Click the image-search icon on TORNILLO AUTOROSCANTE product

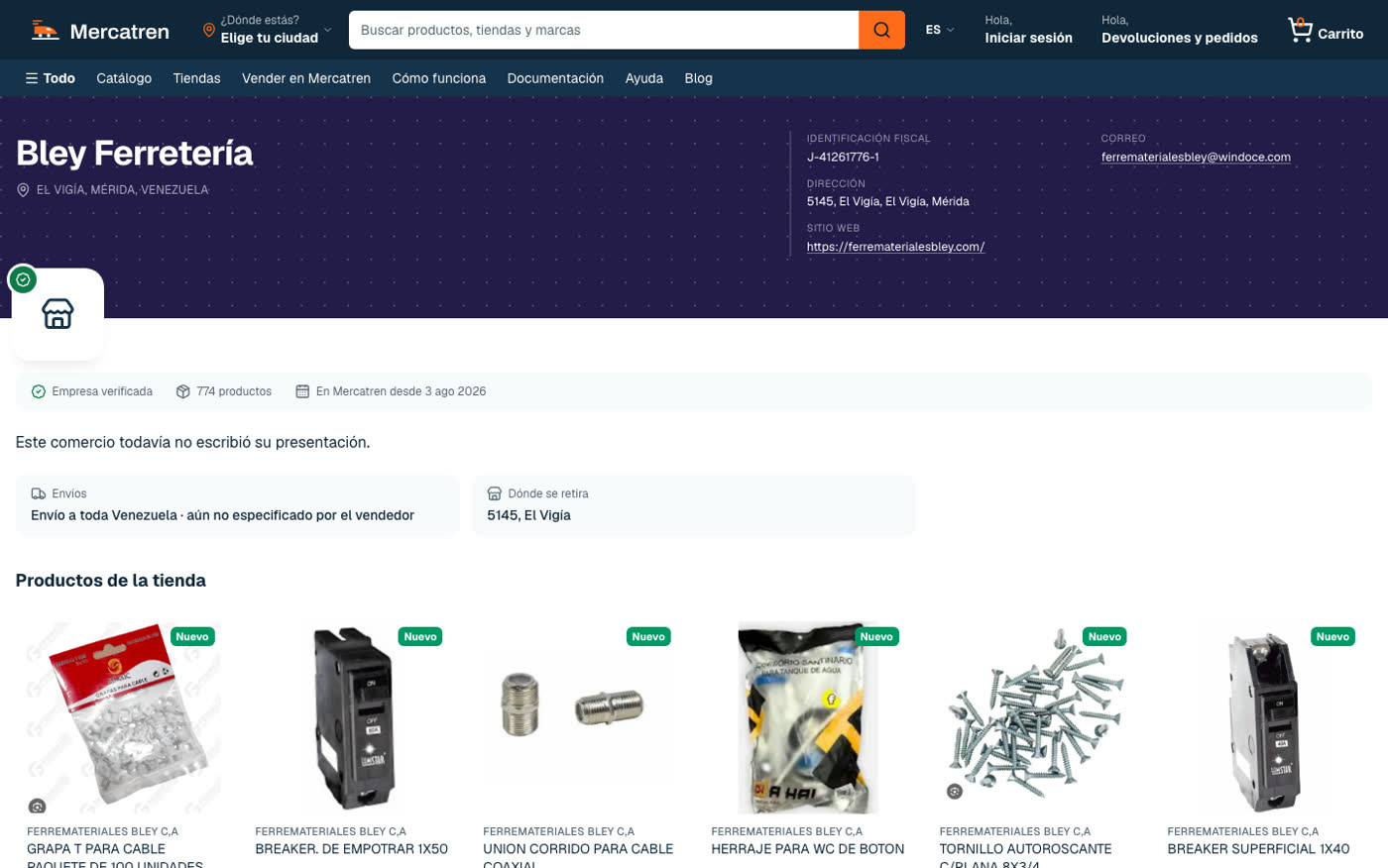[955, 791]
